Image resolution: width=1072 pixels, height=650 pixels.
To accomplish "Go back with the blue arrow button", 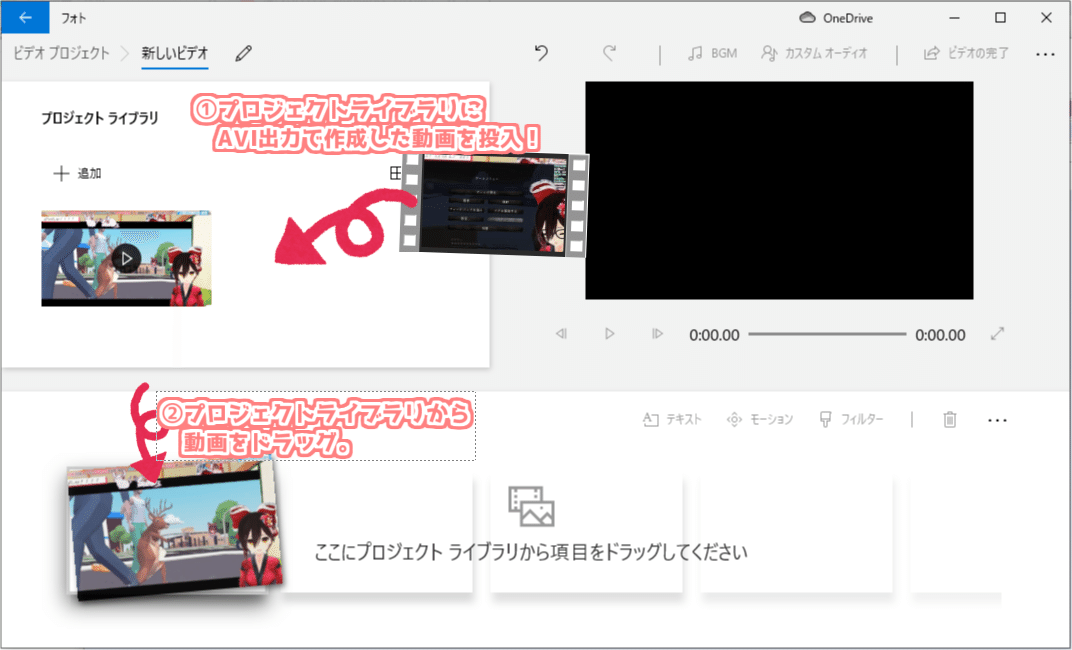I will point(25,18).
